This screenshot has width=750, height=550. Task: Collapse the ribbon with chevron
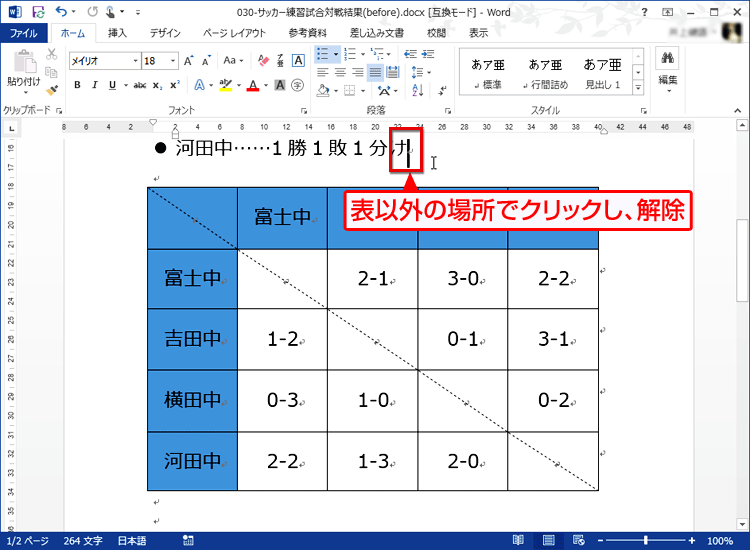(738, 110)
